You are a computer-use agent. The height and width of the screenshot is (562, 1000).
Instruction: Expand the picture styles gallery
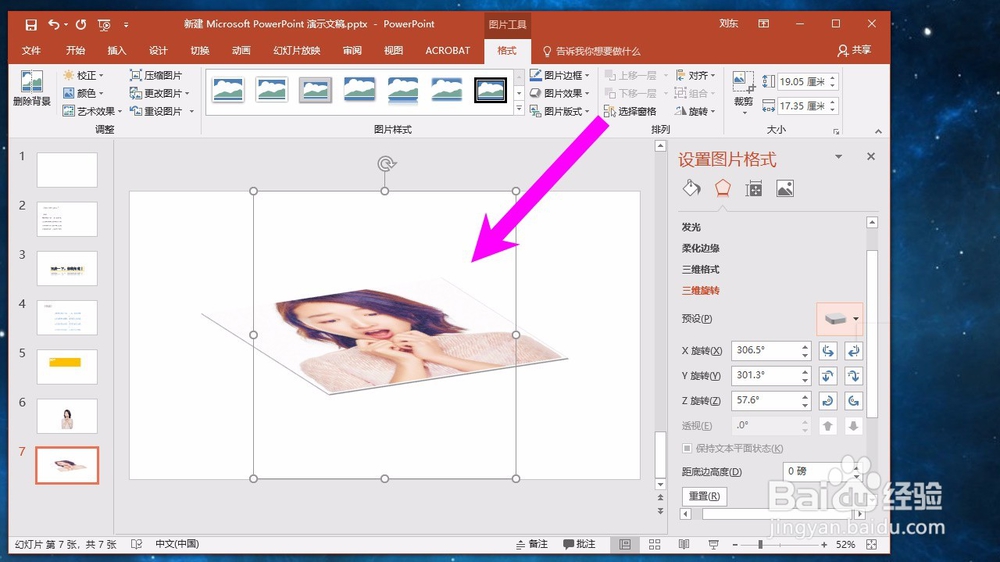(x=518, y=109)
